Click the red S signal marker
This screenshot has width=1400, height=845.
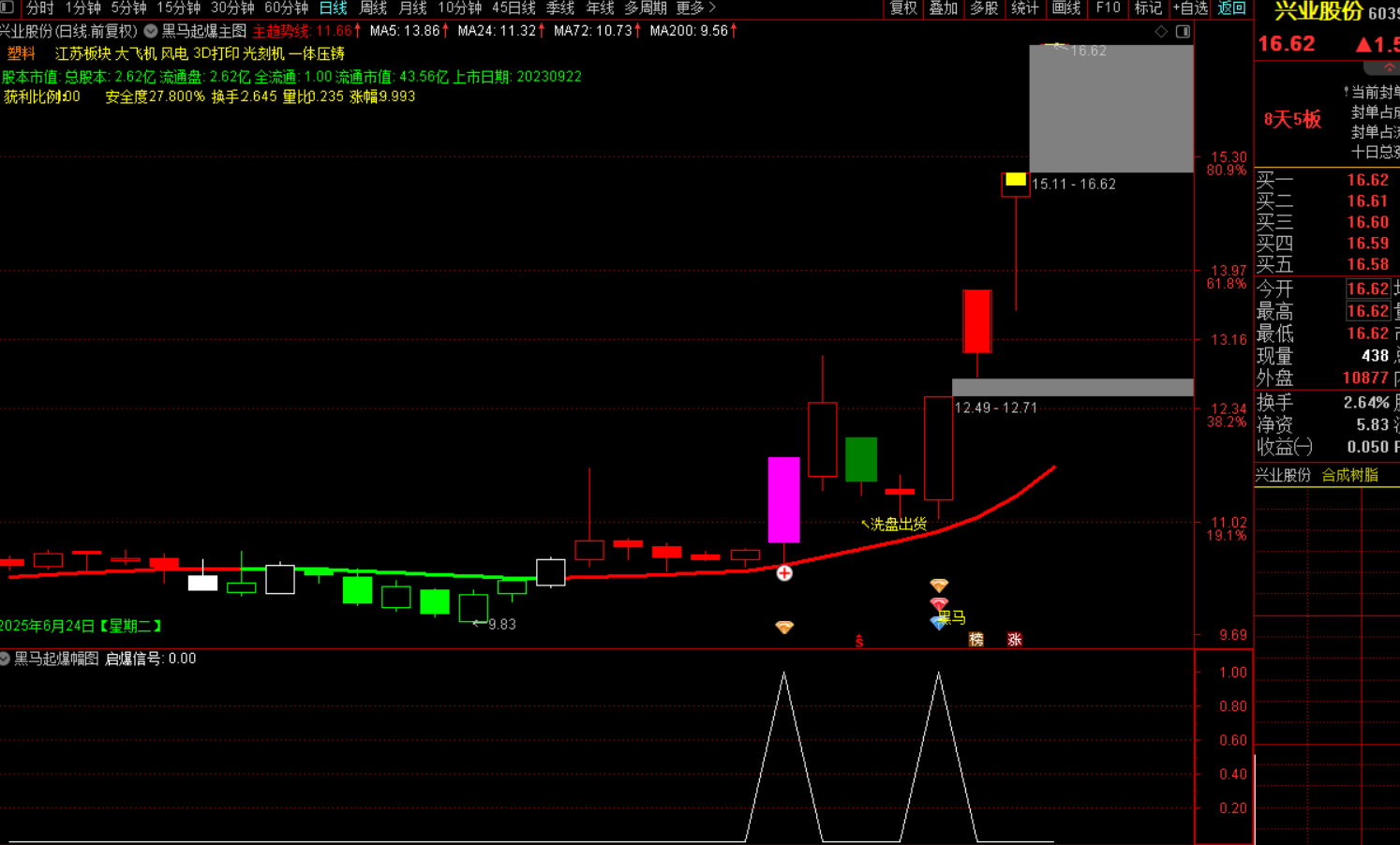click(x=859, y=641)
